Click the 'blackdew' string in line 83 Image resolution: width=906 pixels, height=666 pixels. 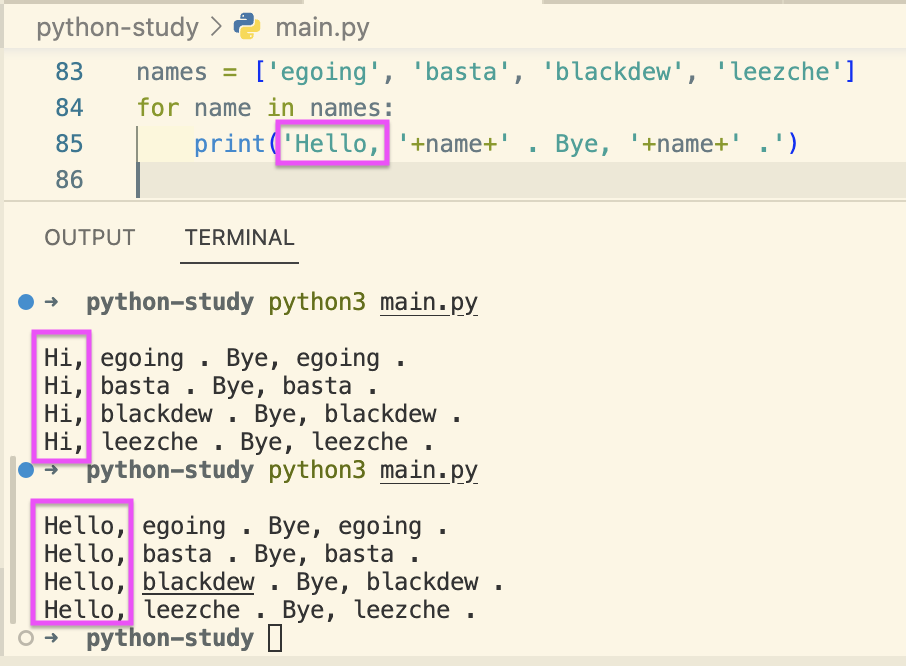pos(613,72)
